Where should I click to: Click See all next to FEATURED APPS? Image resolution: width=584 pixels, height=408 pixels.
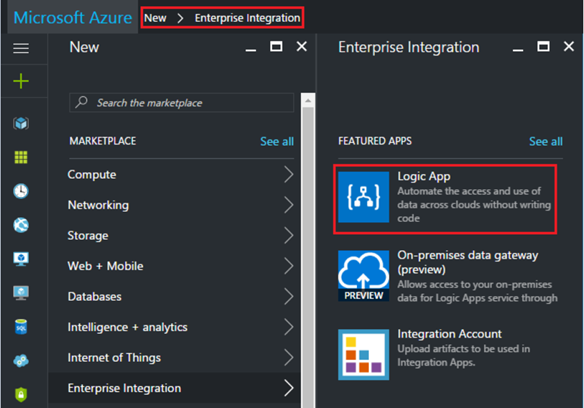(546, 142)
